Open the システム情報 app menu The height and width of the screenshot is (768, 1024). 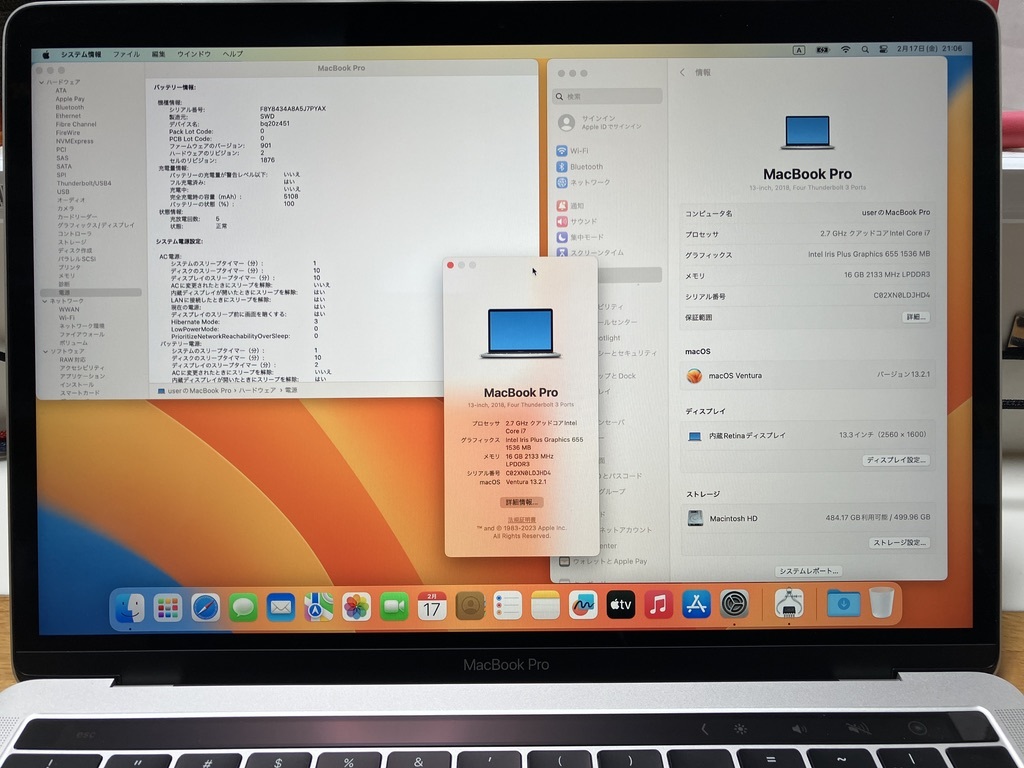tap(81, 54)
